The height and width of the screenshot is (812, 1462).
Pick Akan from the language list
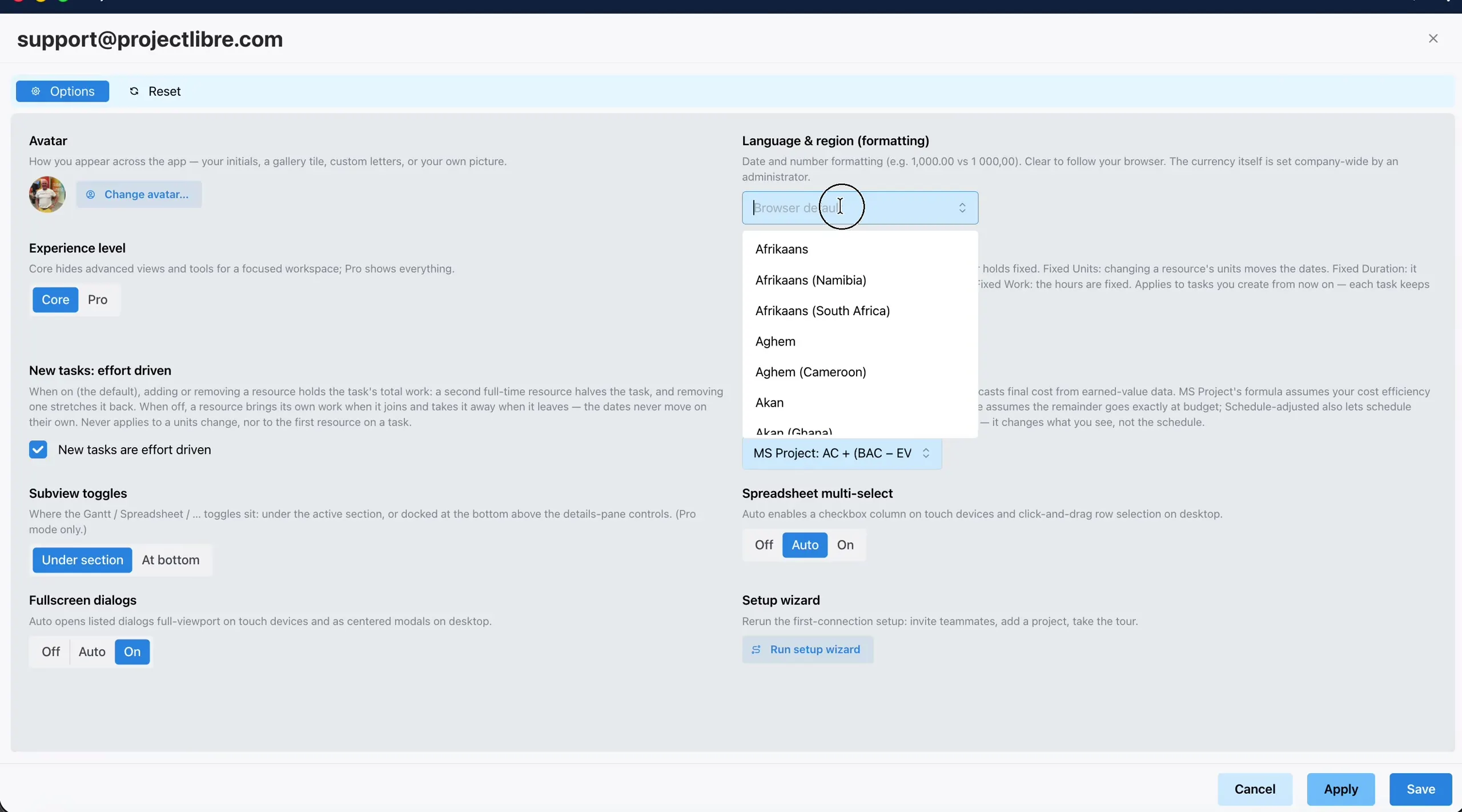[860, 403]
